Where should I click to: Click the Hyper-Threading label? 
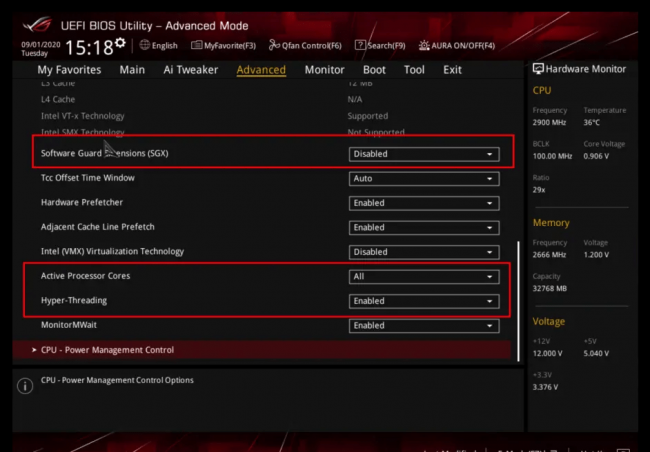pos(74,301)
